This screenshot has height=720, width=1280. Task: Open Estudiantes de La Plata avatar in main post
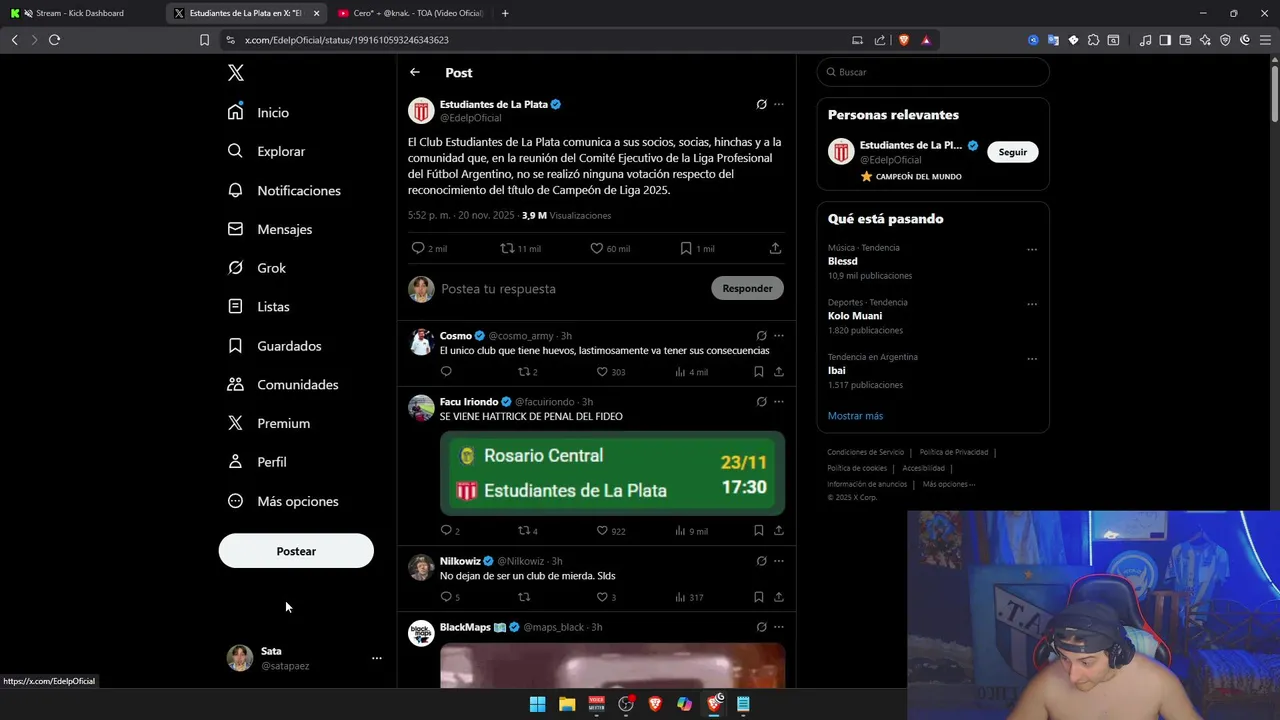tap(421, 110)
